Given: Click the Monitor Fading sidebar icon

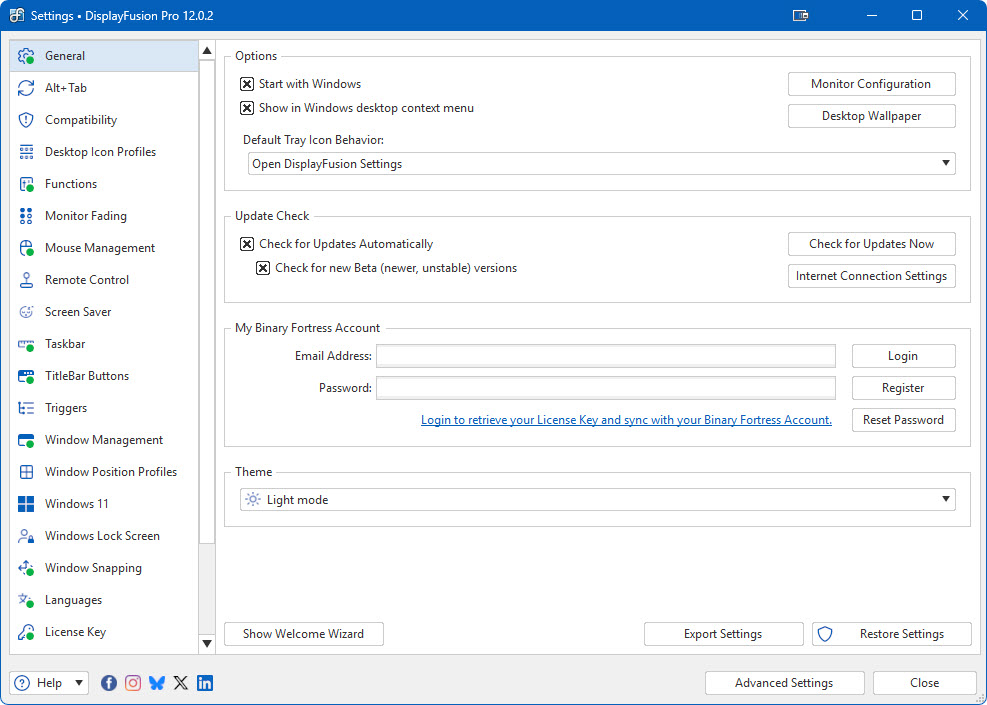Looking at the screenshot, I should (27, 216).
